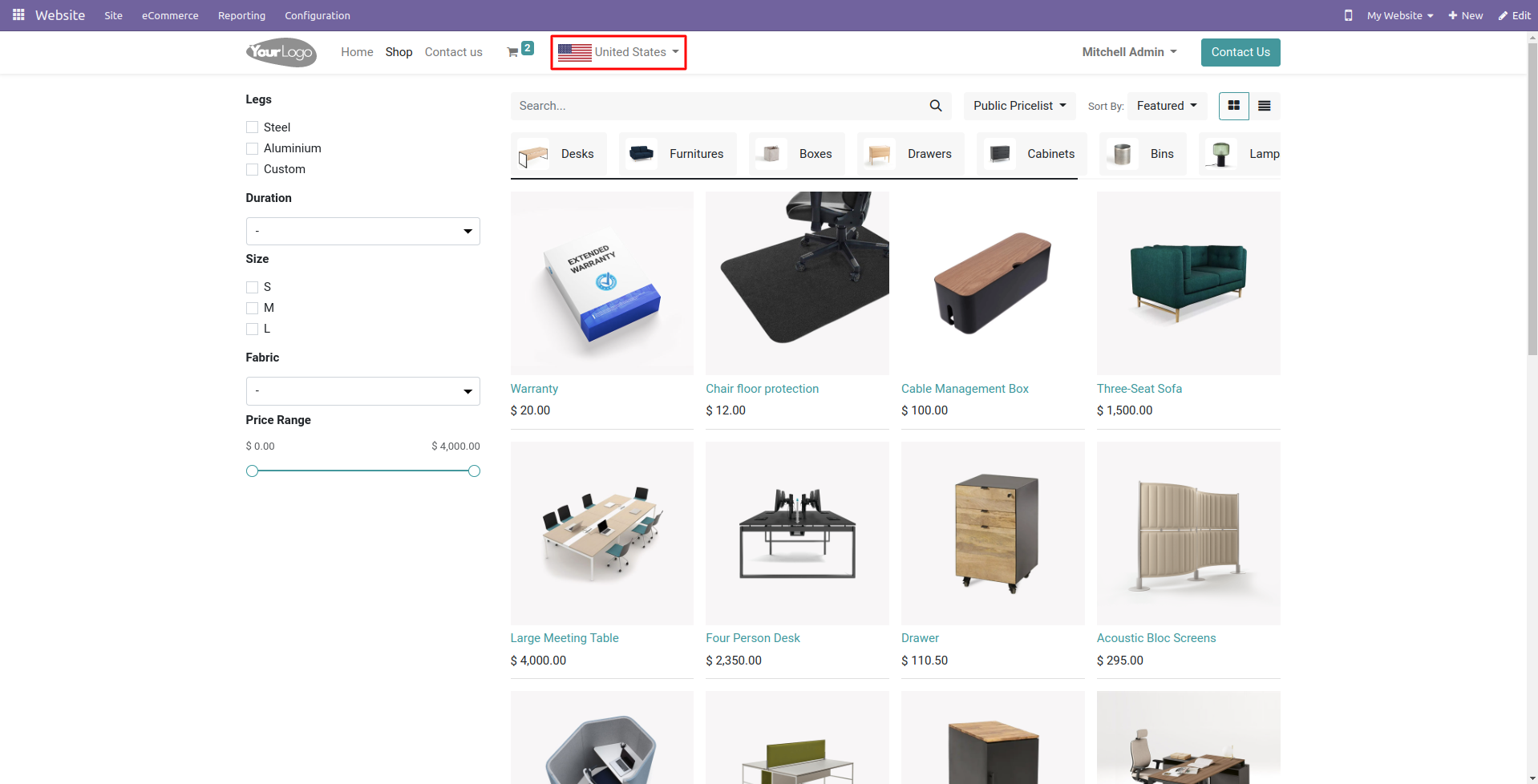Viewport: 1538px width, 784px height.
Task: Click the search magnifier icon
Action: coord(935,106)
